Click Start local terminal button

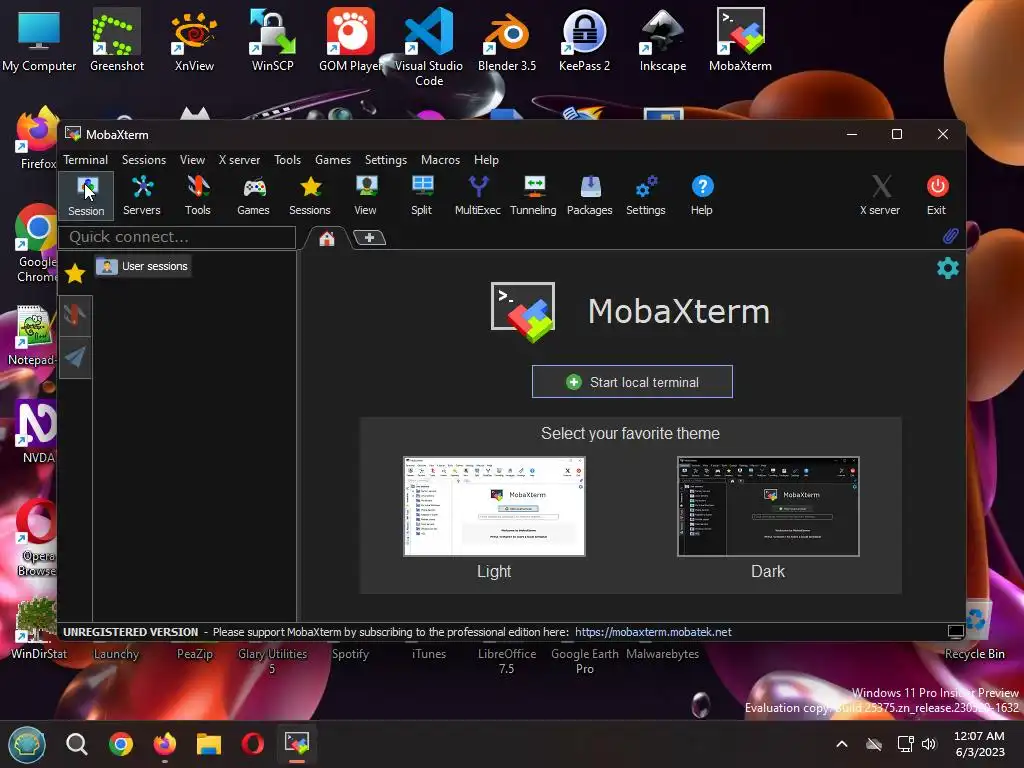(632, 382)
